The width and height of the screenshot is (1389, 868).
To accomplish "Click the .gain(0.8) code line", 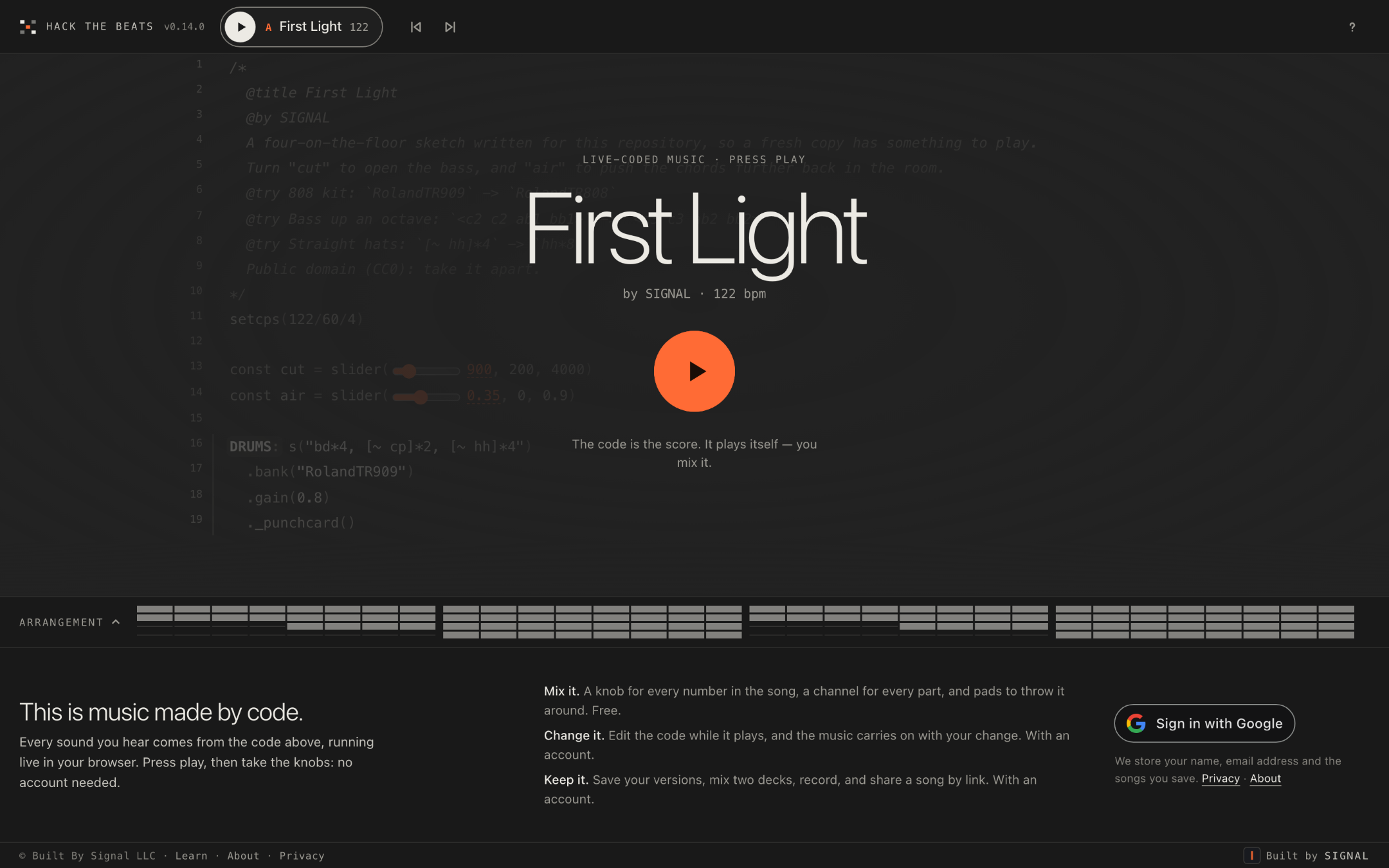I will (288, 498).
